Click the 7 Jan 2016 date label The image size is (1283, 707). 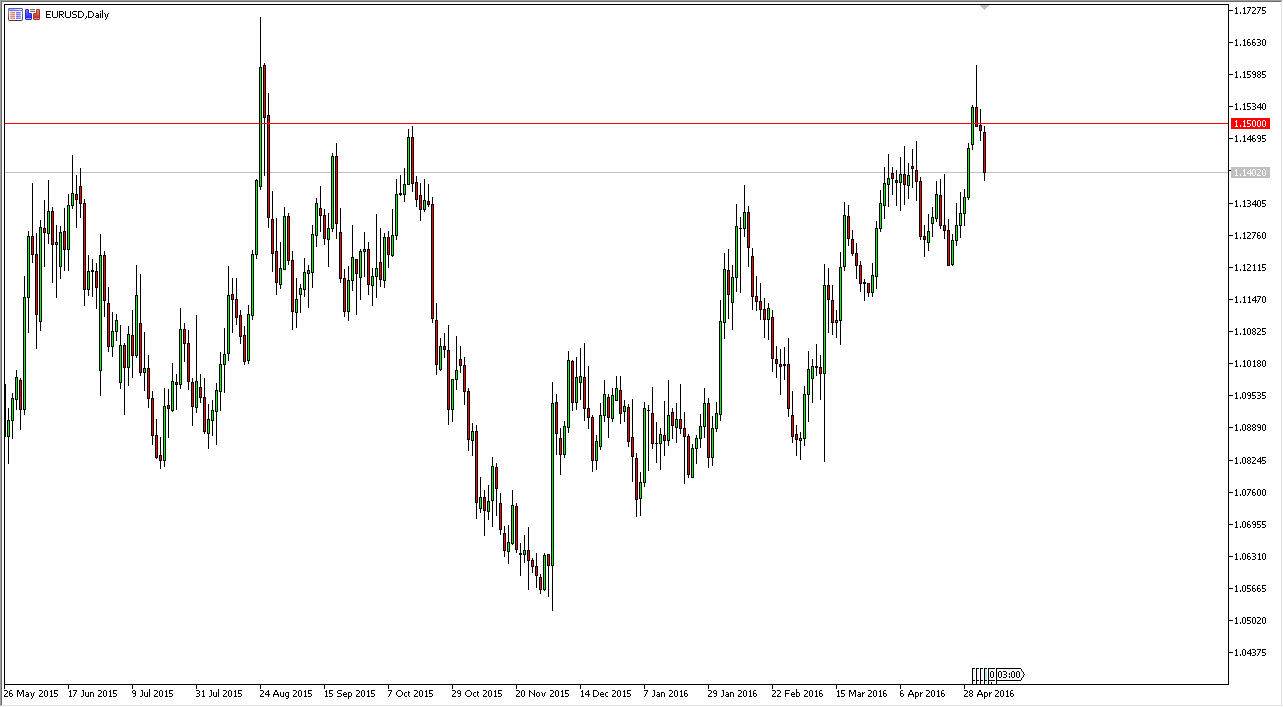click(x=666, y=693)
